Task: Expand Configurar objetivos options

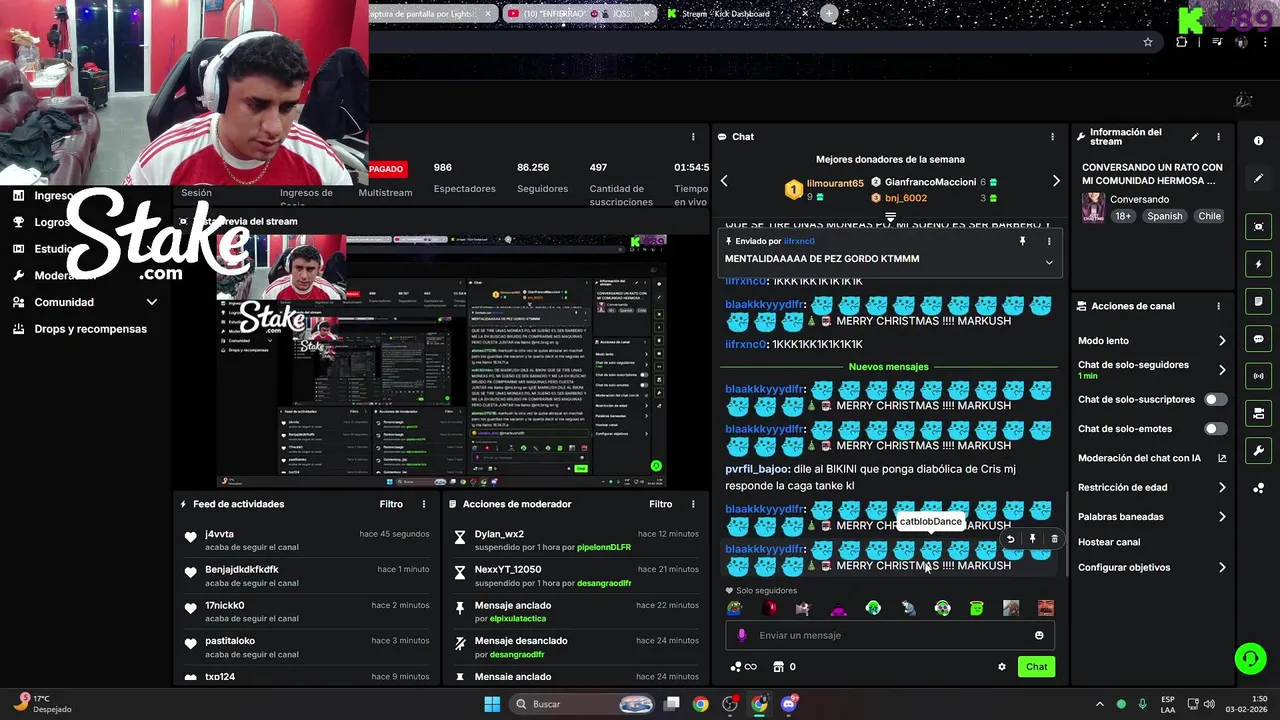Action: 1222,568
